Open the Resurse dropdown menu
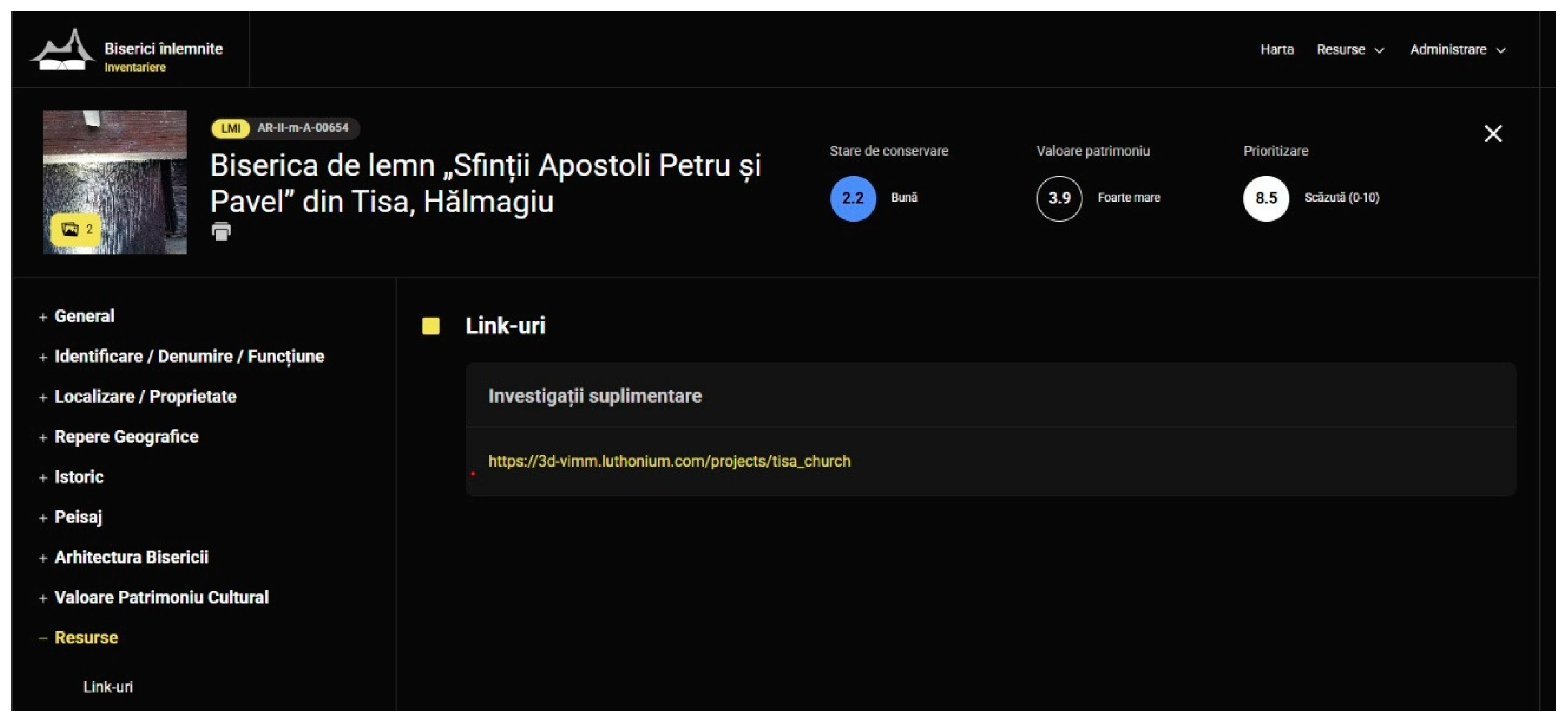Viewport: 1568px width, 722px height. click(x=1349, y=50)
